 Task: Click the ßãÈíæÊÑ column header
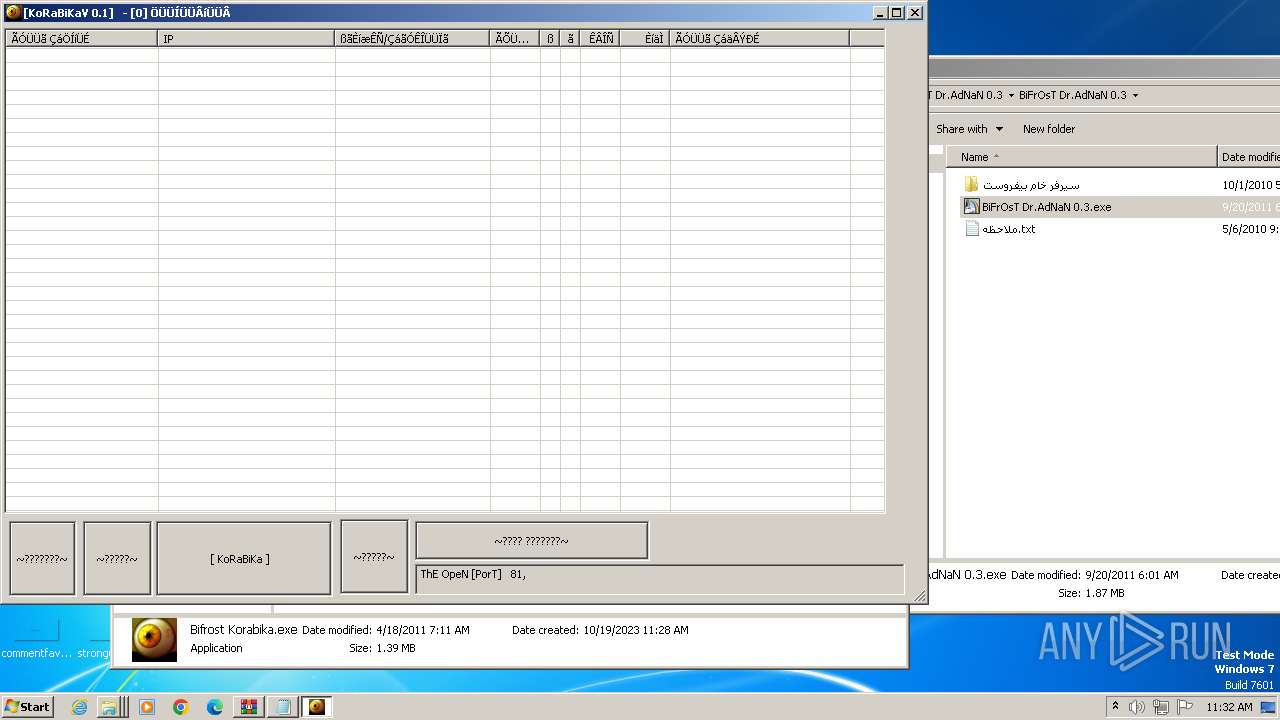[x=412, y=39]
